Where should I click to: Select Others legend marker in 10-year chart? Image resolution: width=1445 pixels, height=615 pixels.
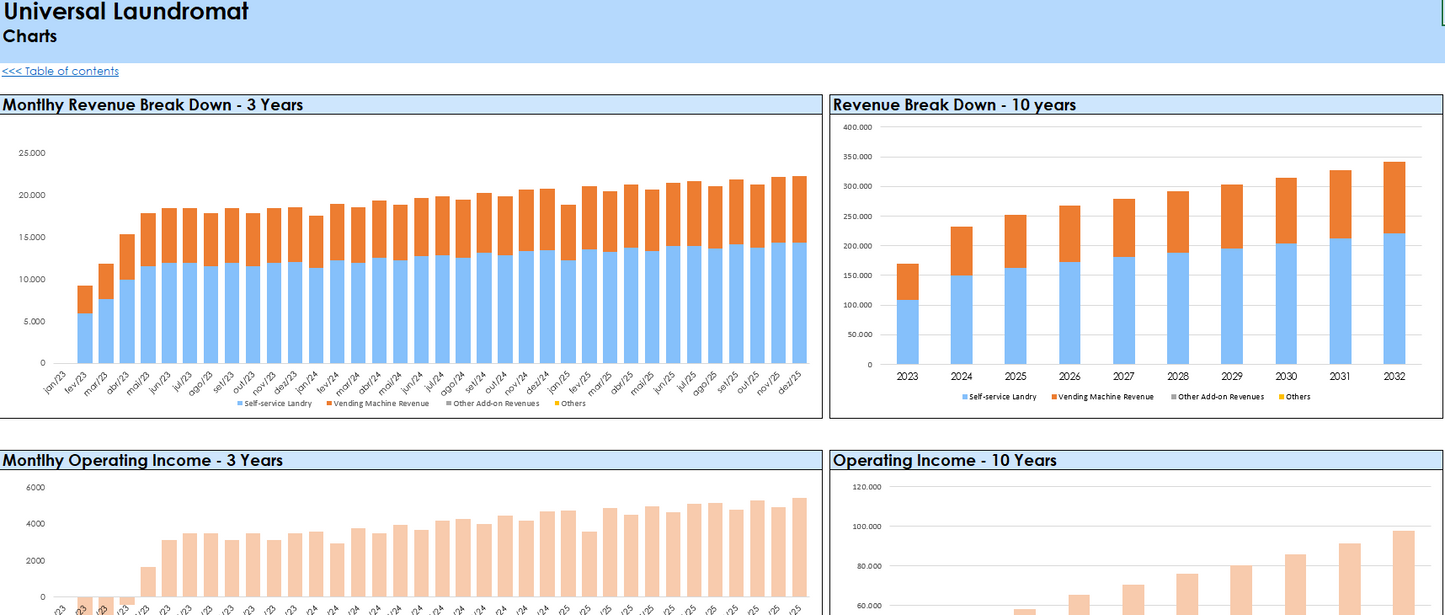1280,397
